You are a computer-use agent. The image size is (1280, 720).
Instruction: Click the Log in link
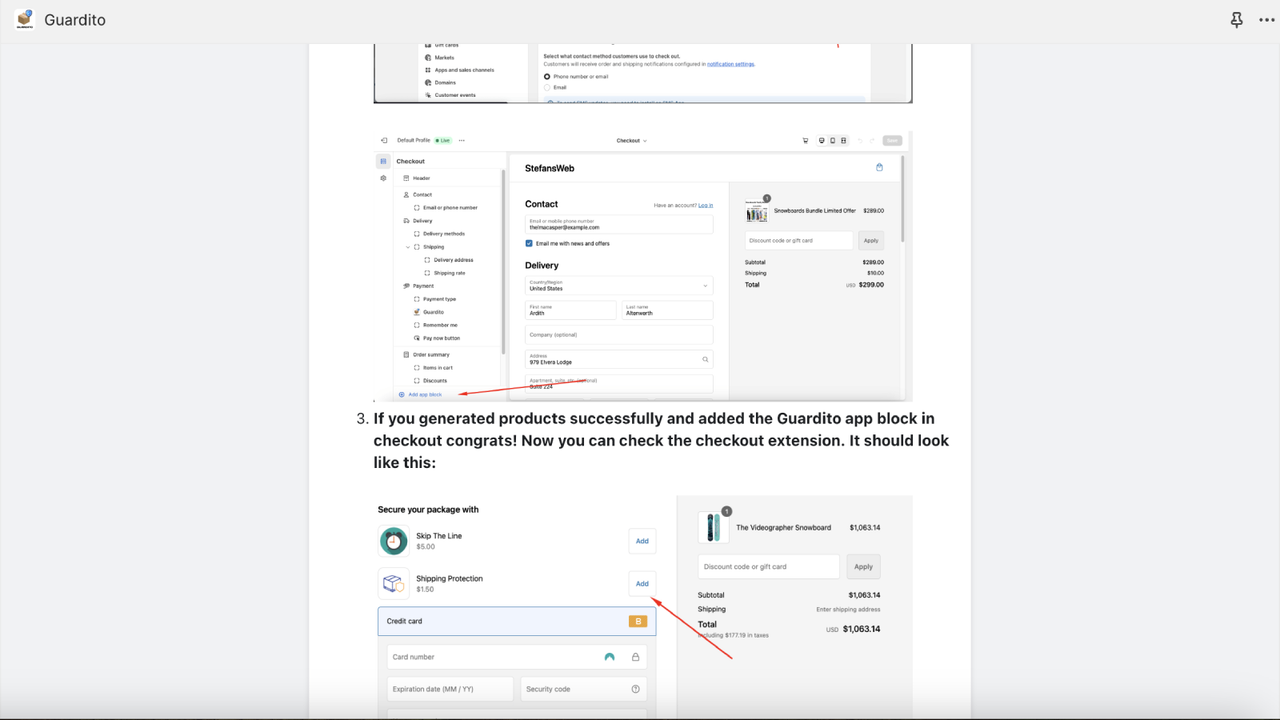(x=706, y=205)
